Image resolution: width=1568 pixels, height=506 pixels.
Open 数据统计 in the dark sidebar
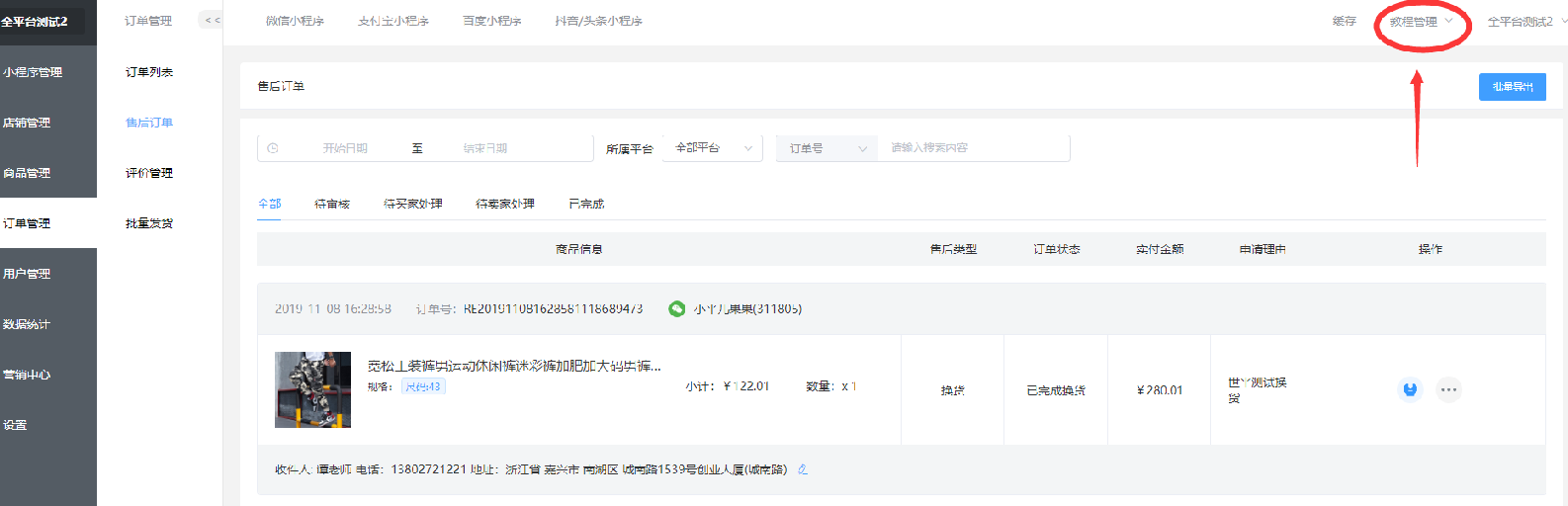pyautogui.click(x=48, y=324)
